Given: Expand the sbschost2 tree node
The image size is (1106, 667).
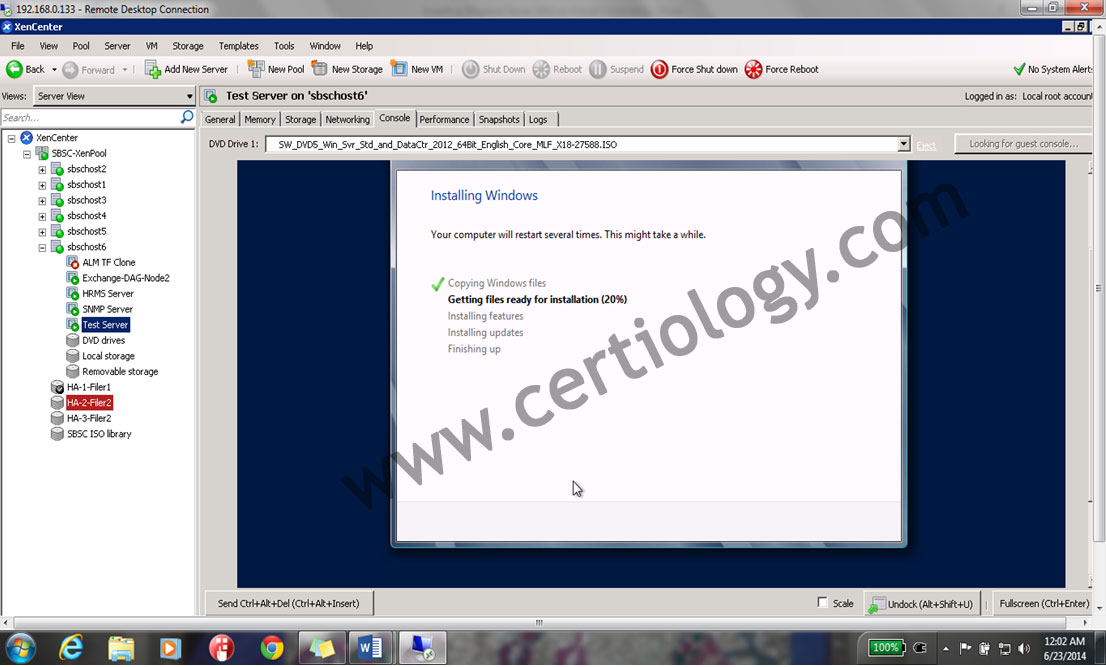Looking at the screenshot, I should [x=42, y=169].
